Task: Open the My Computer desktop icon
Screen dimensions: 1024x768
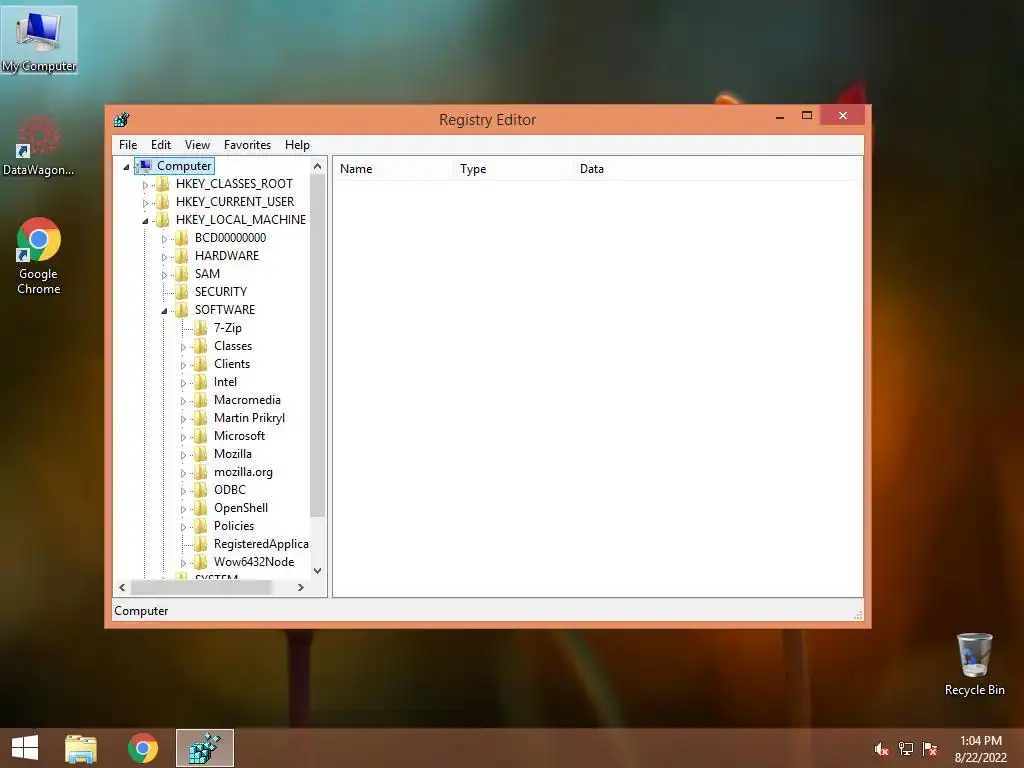Action: tap(39, 40)
